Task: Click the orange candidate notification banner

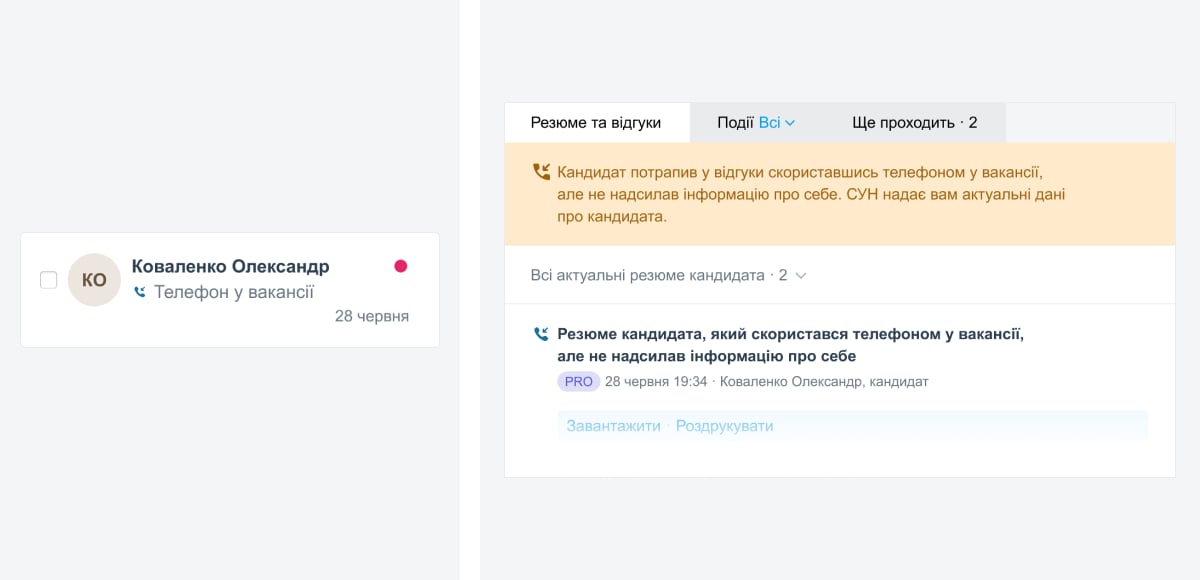Action: tap(838, 194)
